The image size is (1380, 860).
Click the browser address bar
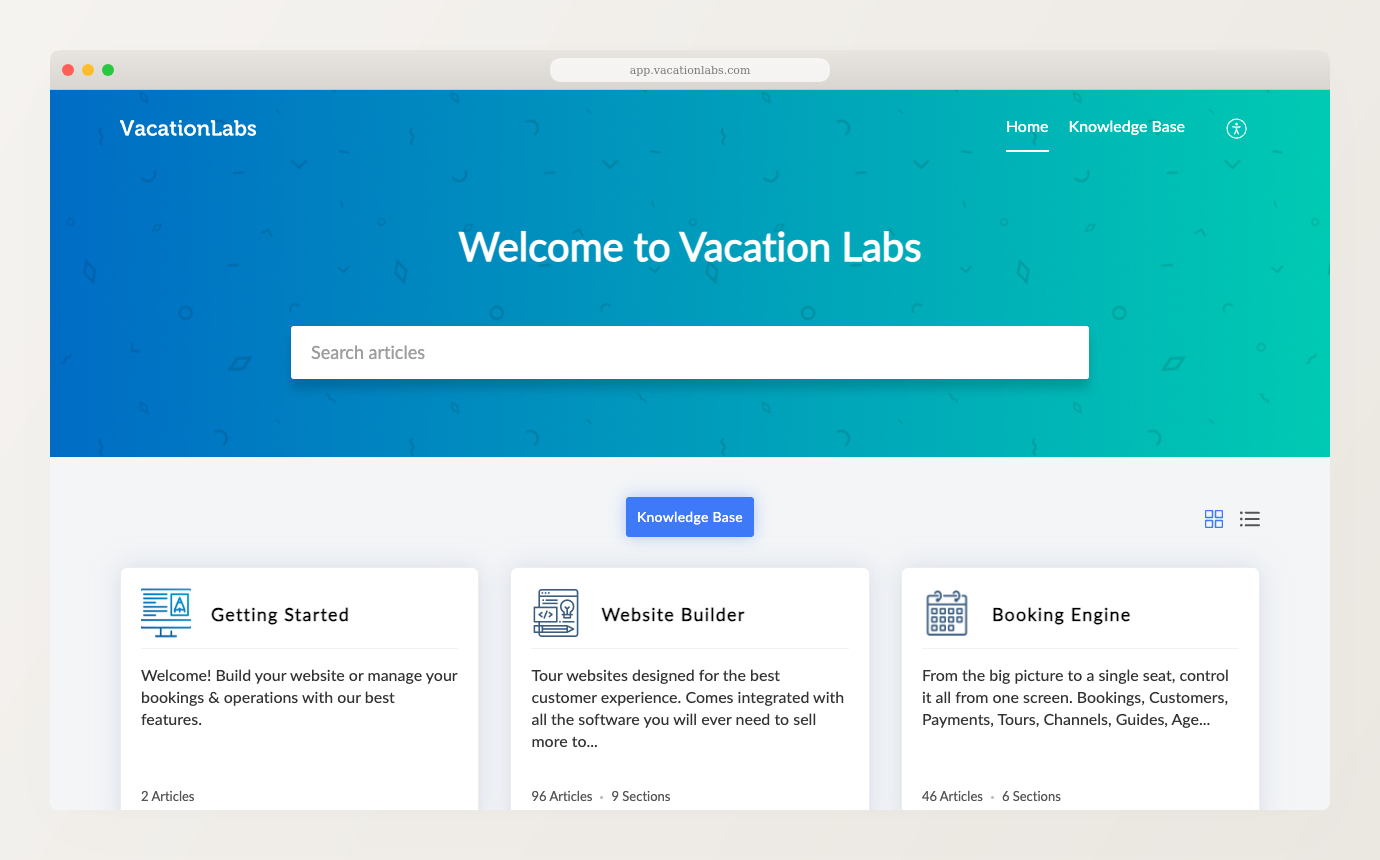pyautogui.click(x=689, y=70)
